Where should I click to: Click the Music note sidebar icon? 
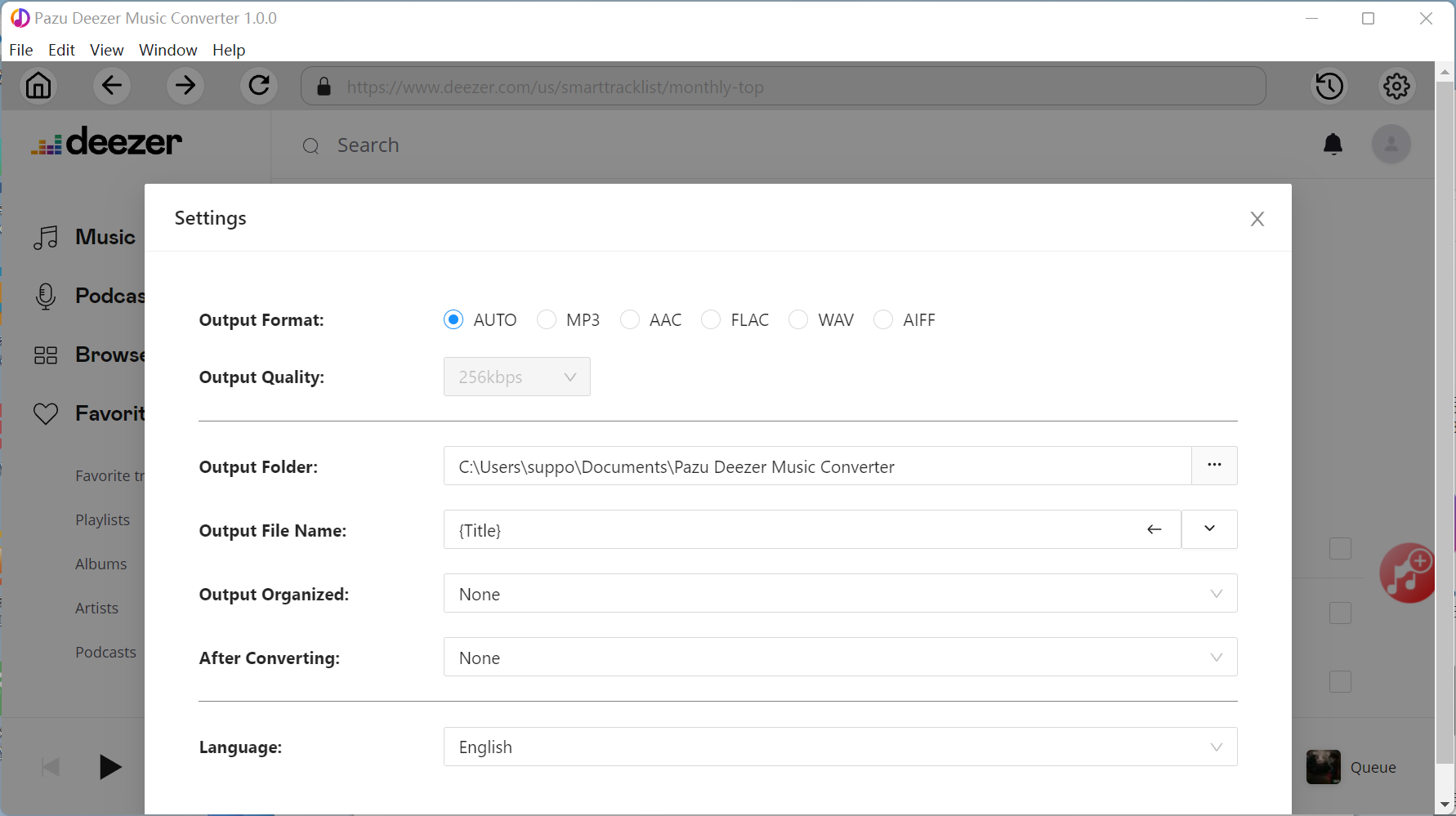click(x=46, y=238)
